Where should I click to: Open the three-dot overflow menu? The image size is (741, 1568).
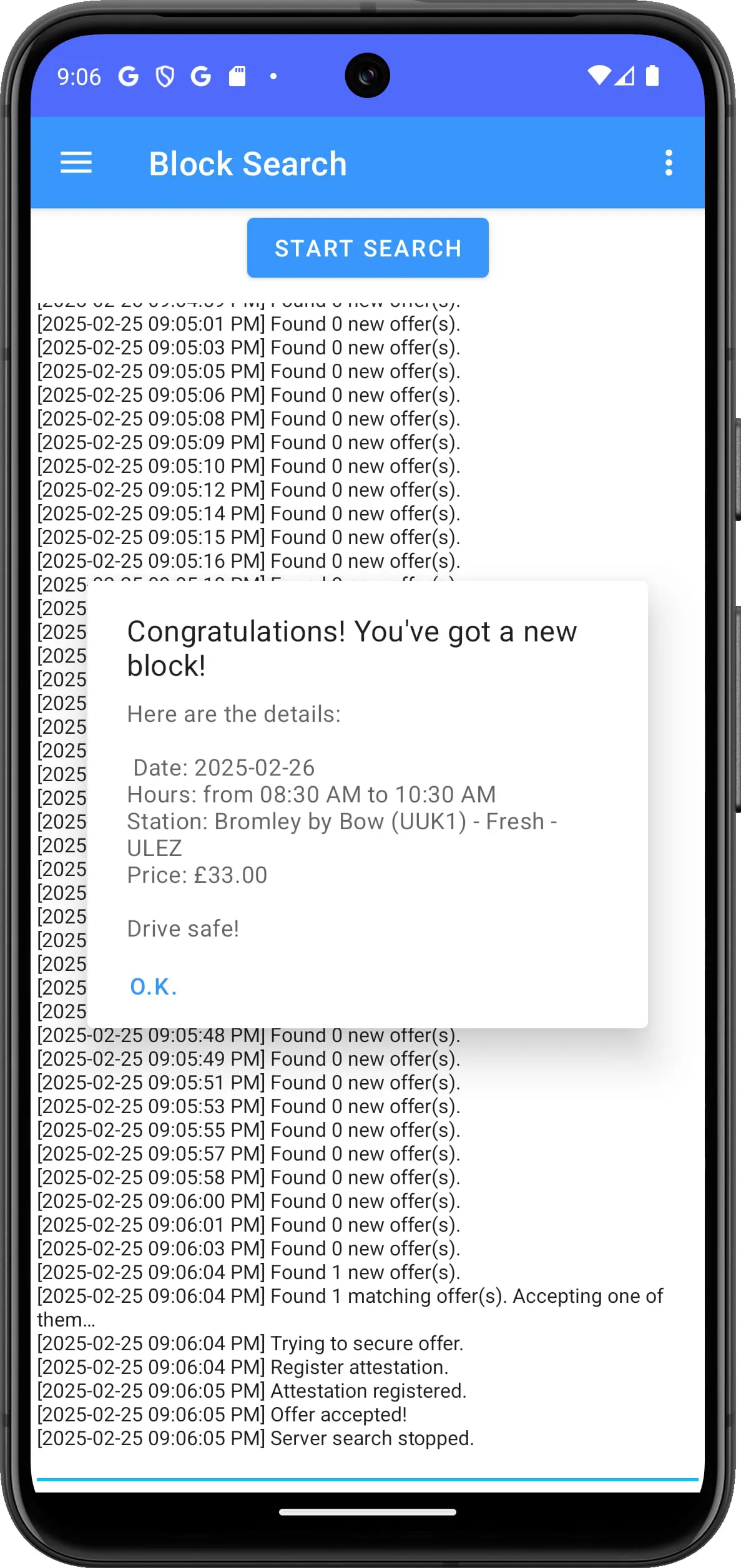[669, 163]
